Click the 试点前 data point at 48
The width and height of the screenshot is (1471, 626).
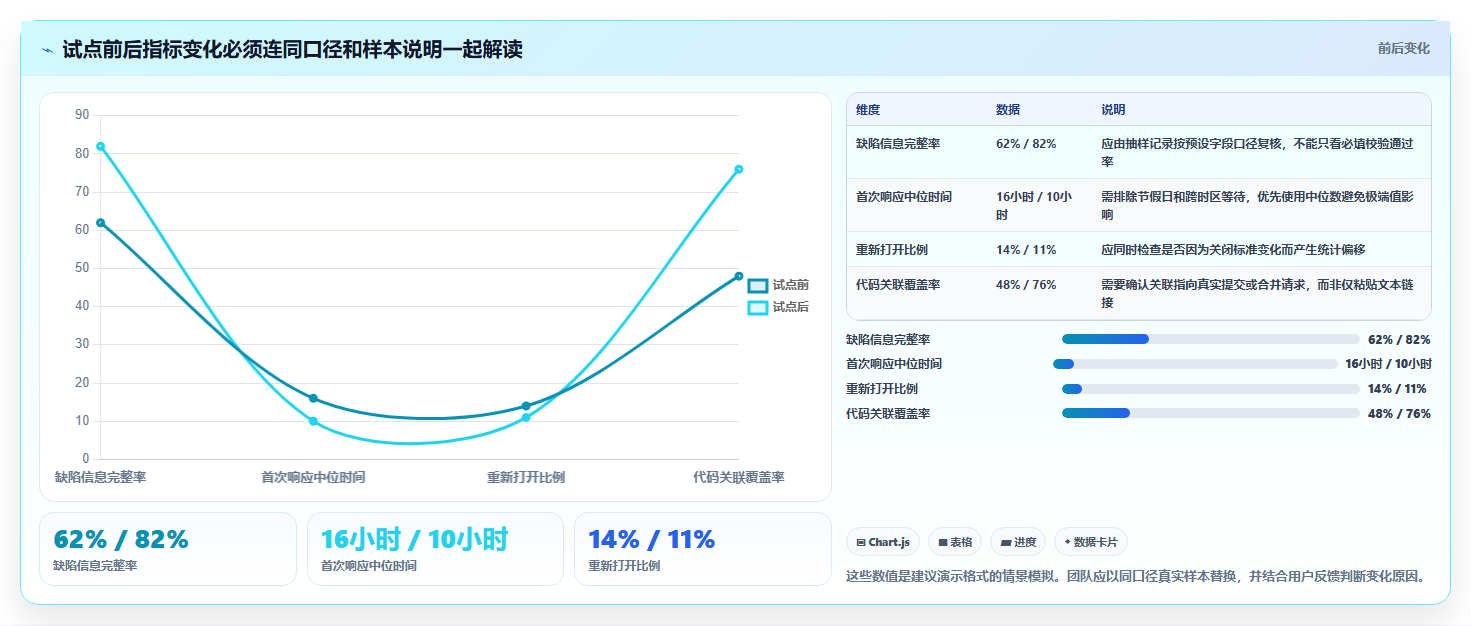(739, 276)
